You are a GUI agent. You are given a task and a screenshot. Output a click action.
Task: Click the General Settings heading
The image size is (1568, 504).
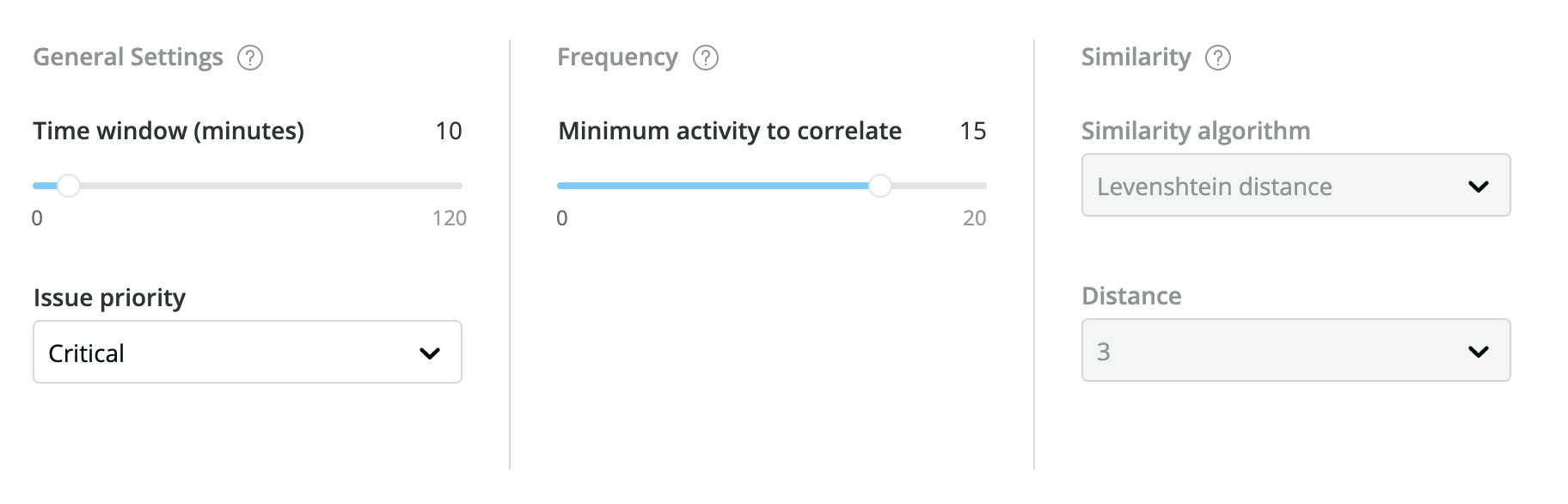tap(128, 58)
